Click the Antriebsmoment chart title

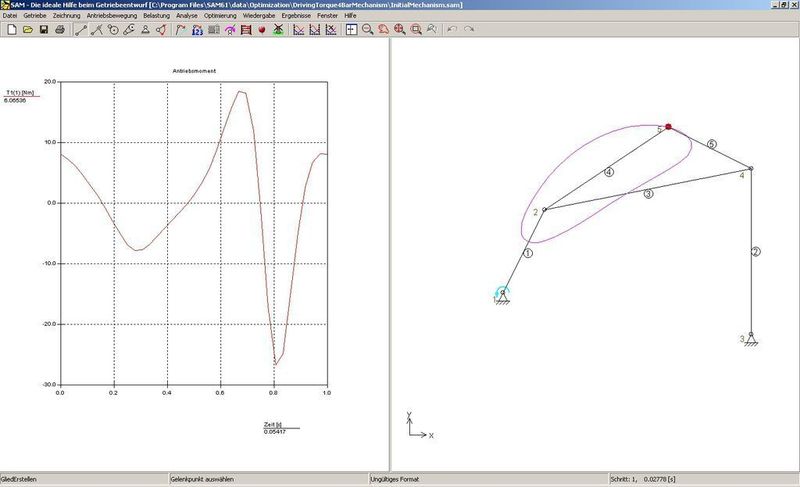tap(194, 71)
